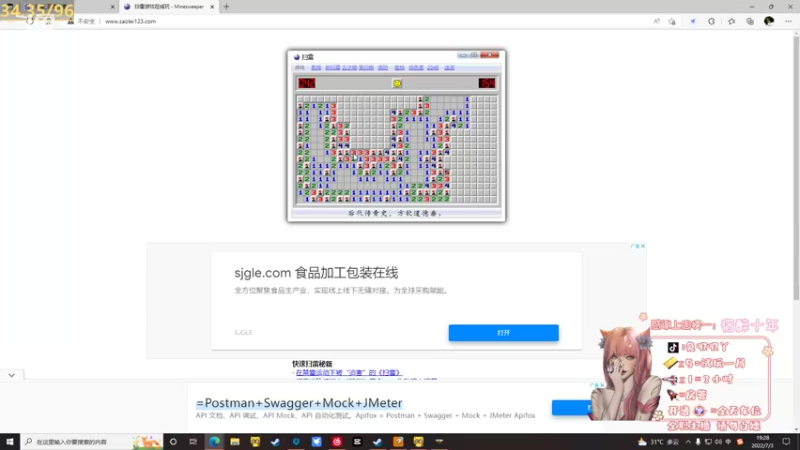
Task: Open the browser settings and more menu
Action: (788, 21)
